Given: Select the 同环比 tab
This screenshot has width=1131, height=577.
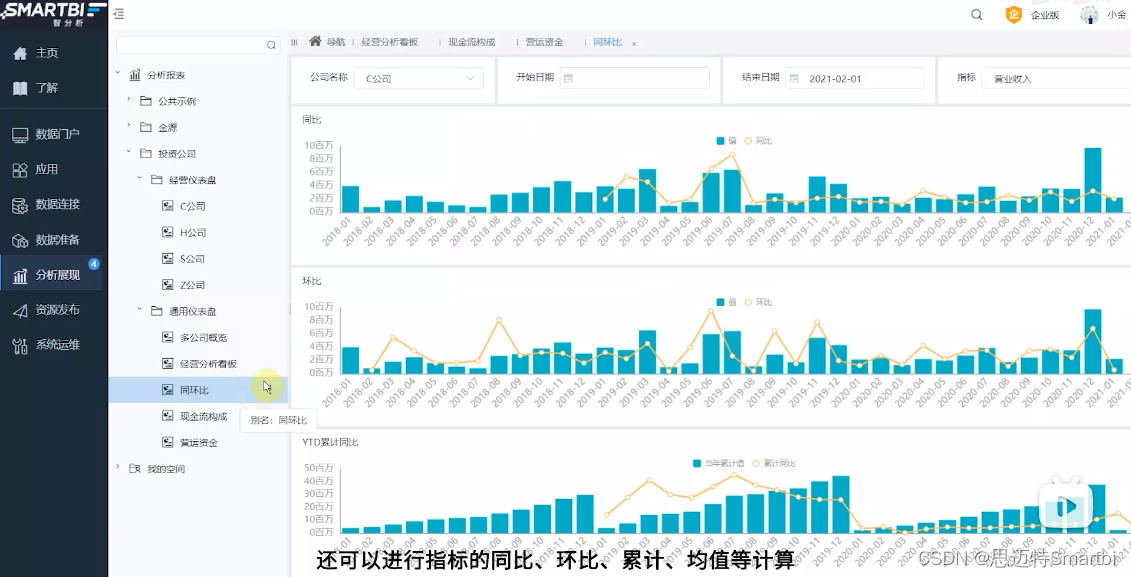Looking at the screenshot, I should point(607,42).
